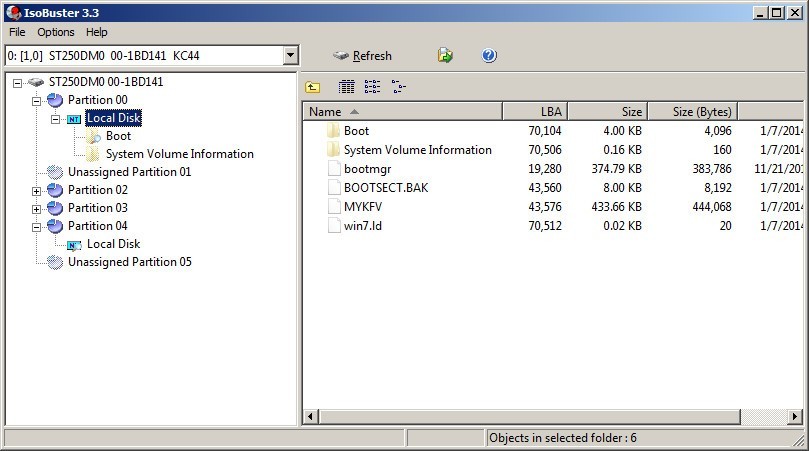Screen dimensions: 809x451
Task: Click 'Objects in selected folder : 6' status text
Action: [562, 438]
